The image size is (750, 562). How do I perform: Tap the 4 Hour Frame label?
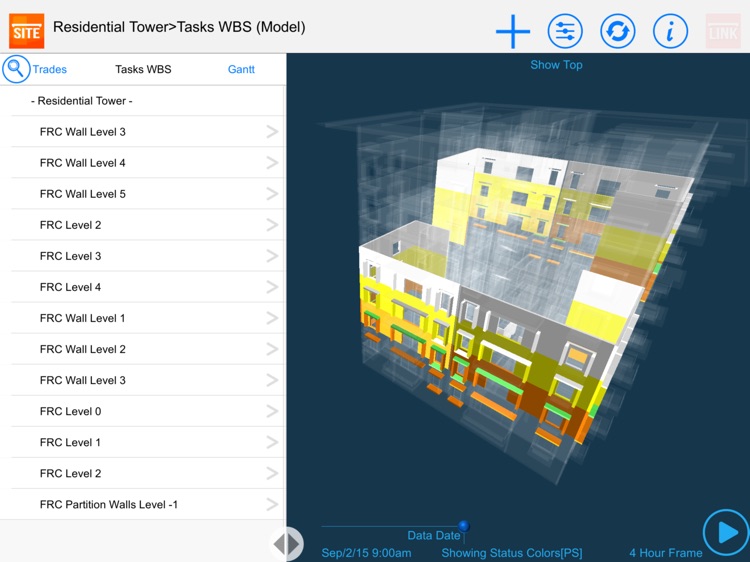point(666,553)
